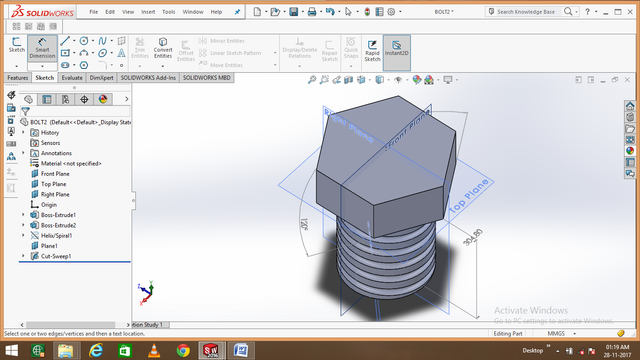Click the Undo icon

point(330,12)
